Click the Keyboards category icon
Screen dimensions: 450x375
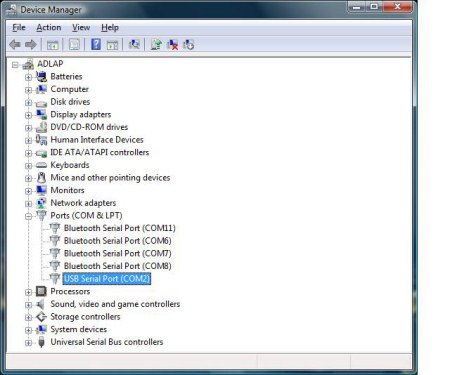41,165
